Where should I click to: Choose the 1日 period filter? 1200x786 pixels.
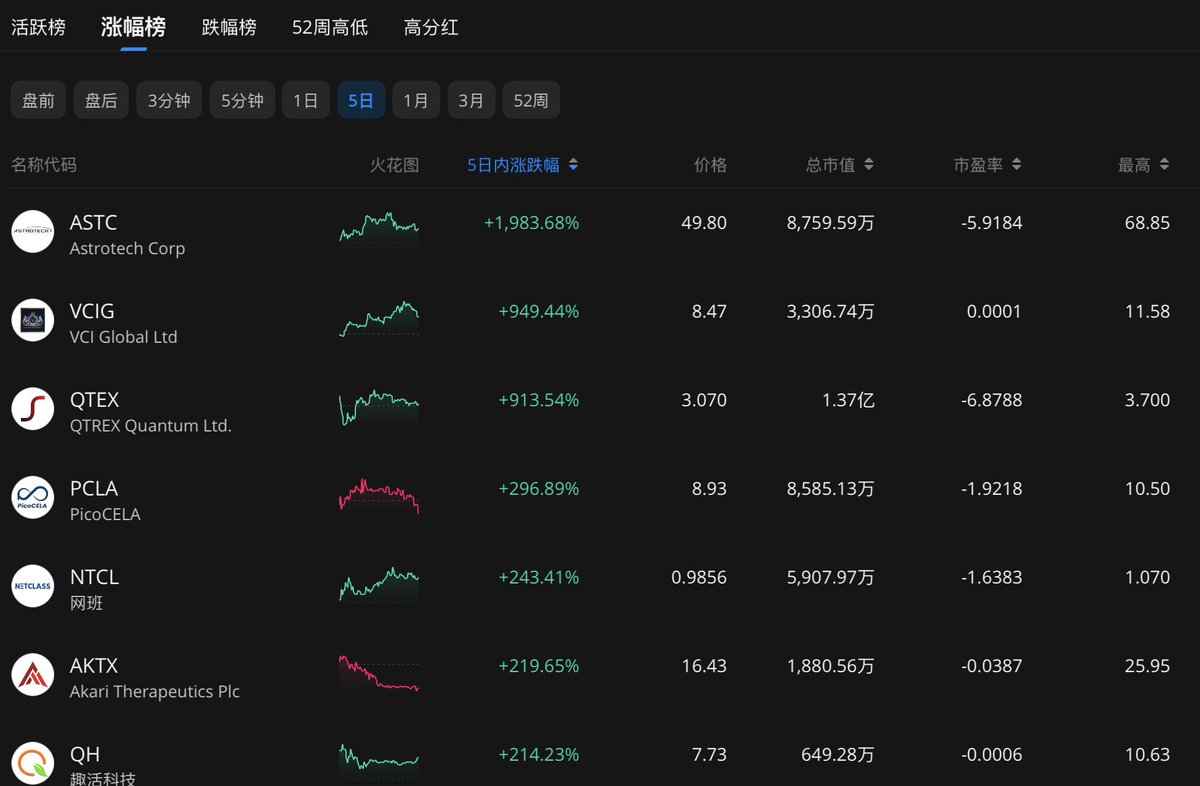pyautogui.click(x=306, y=100)
